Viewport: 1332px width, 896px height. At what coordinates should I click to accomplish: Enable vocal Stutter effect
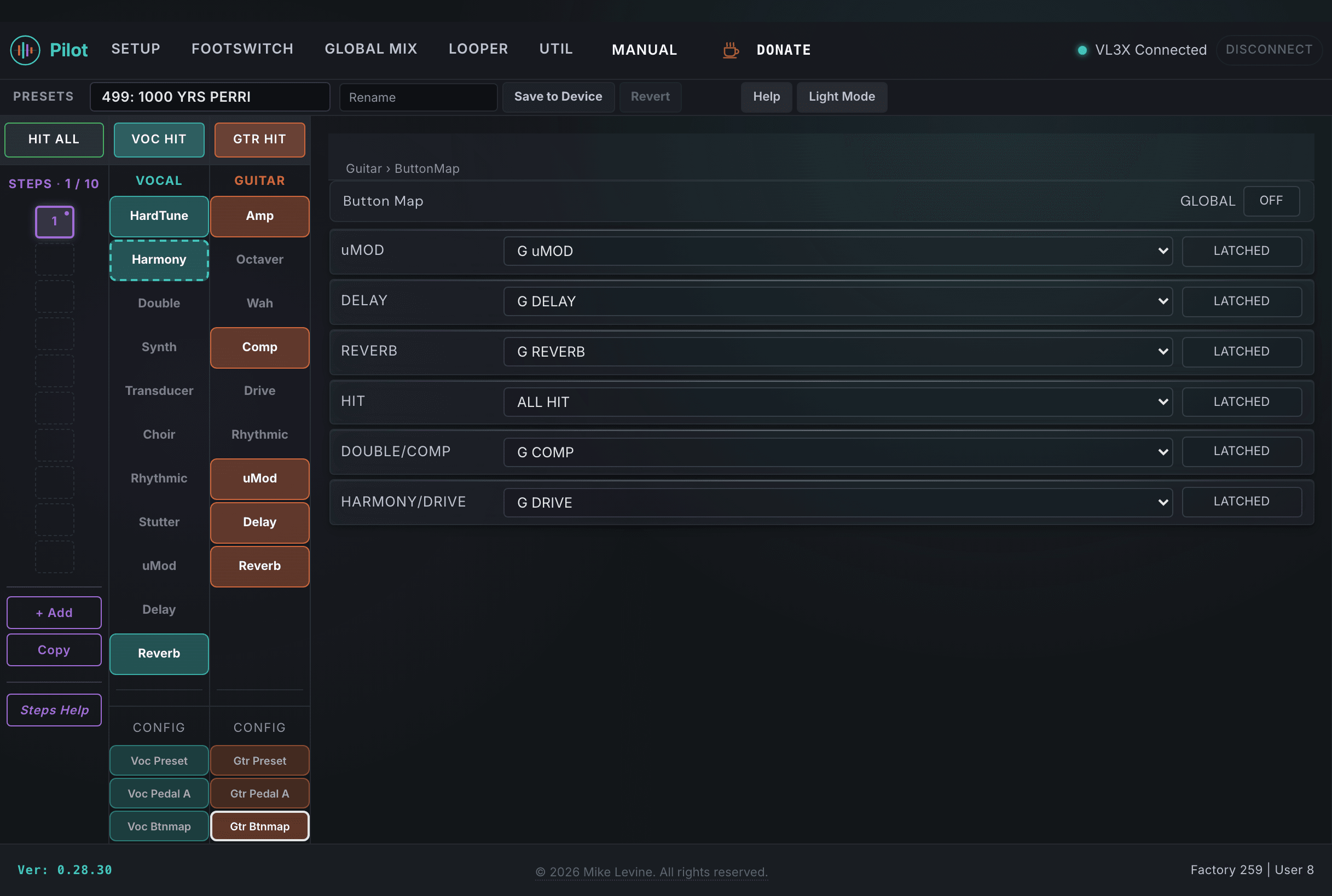click(x=159, y=522)
